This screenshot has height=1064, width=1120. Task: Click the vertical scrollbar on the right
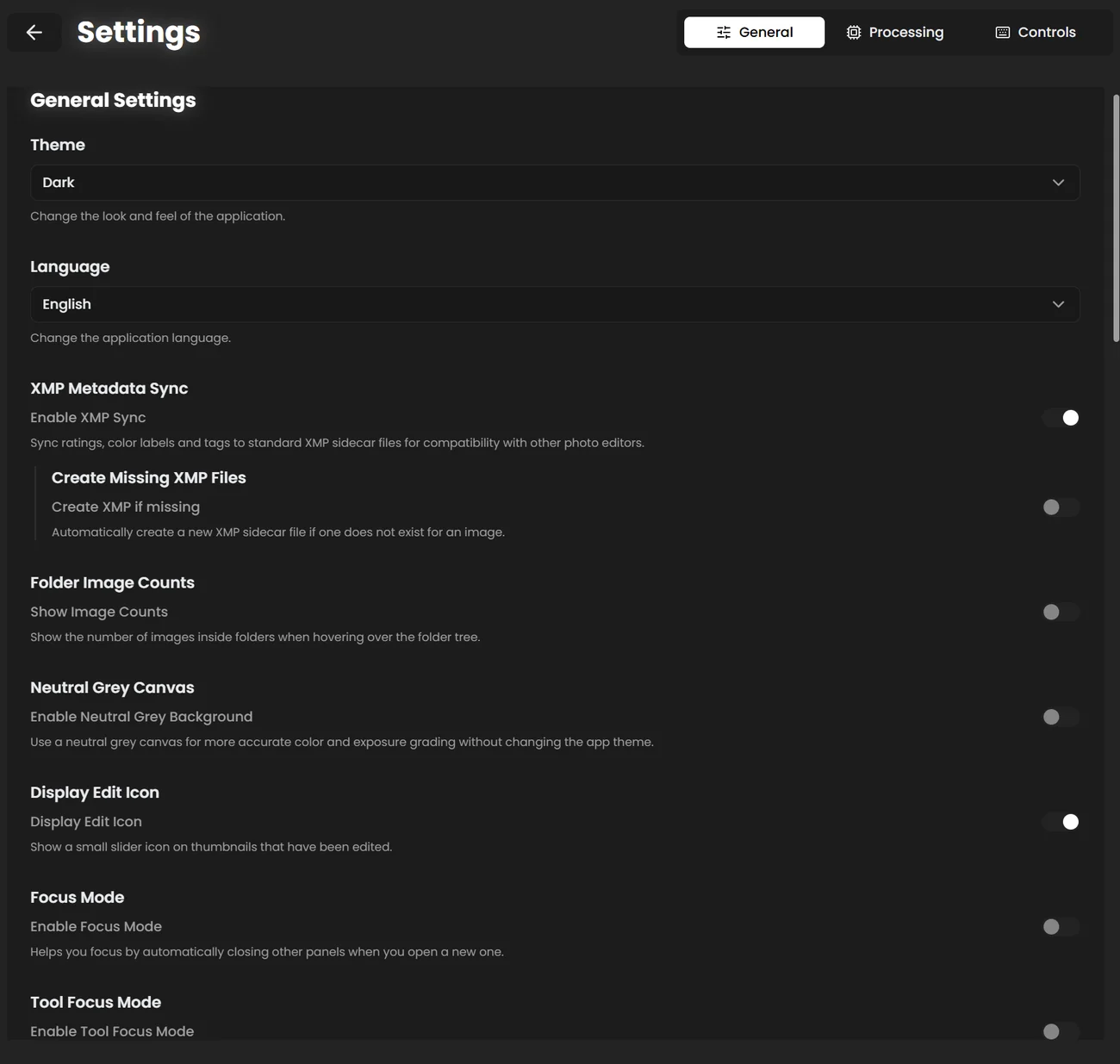click(1116, 219)
